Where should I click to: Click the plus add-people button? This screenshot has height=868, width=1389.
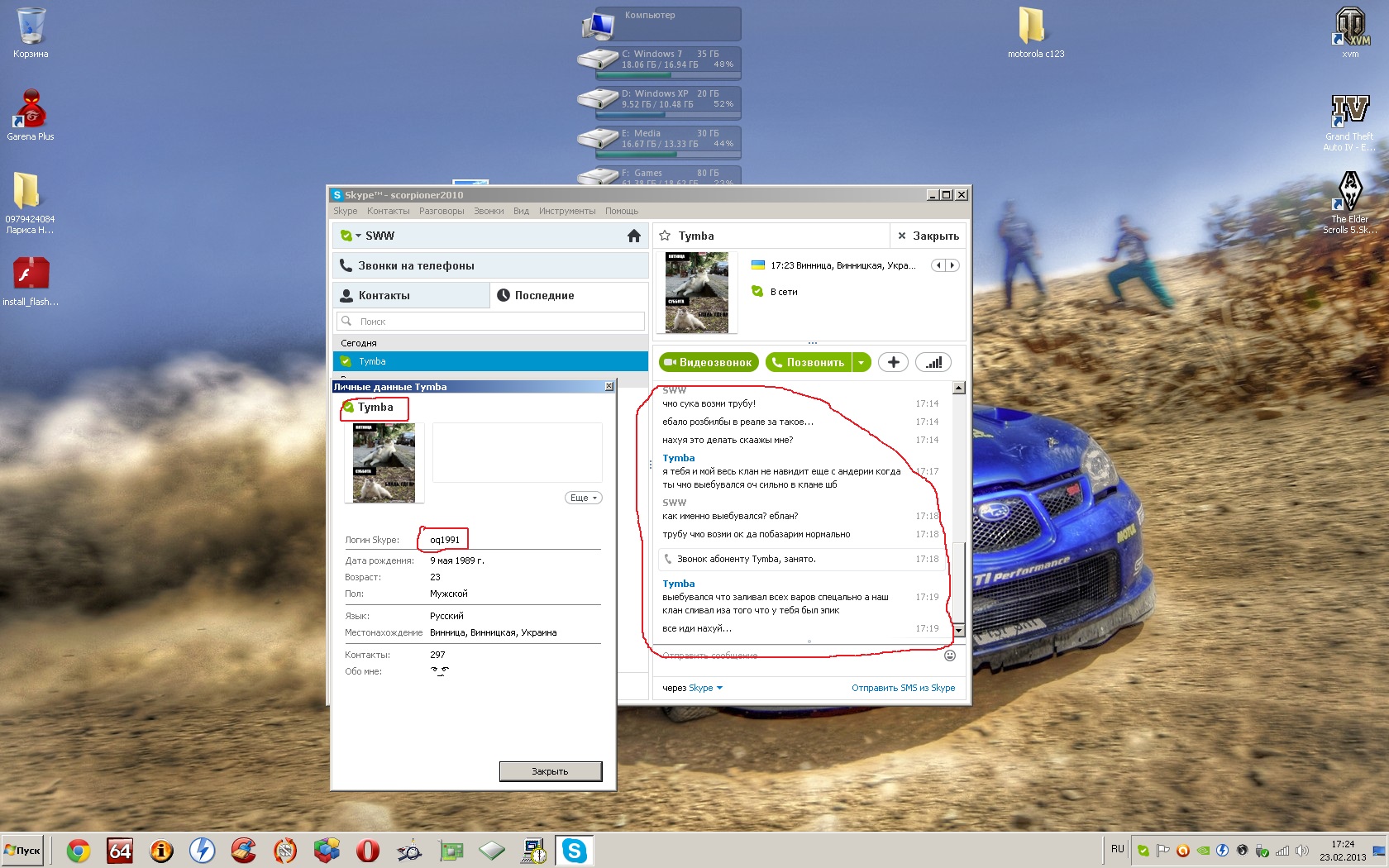pyautogui.click(x=893, y=362)
